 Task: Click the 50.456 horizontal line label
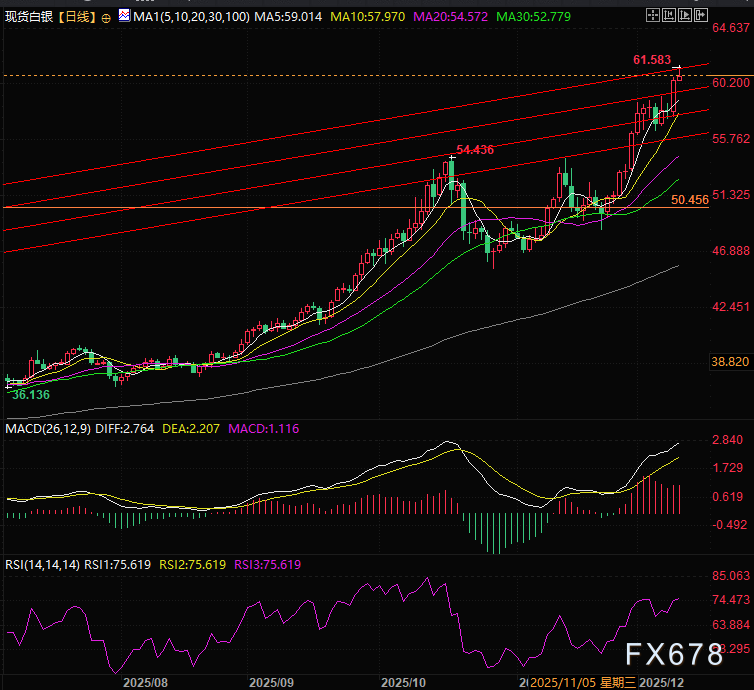690,200
